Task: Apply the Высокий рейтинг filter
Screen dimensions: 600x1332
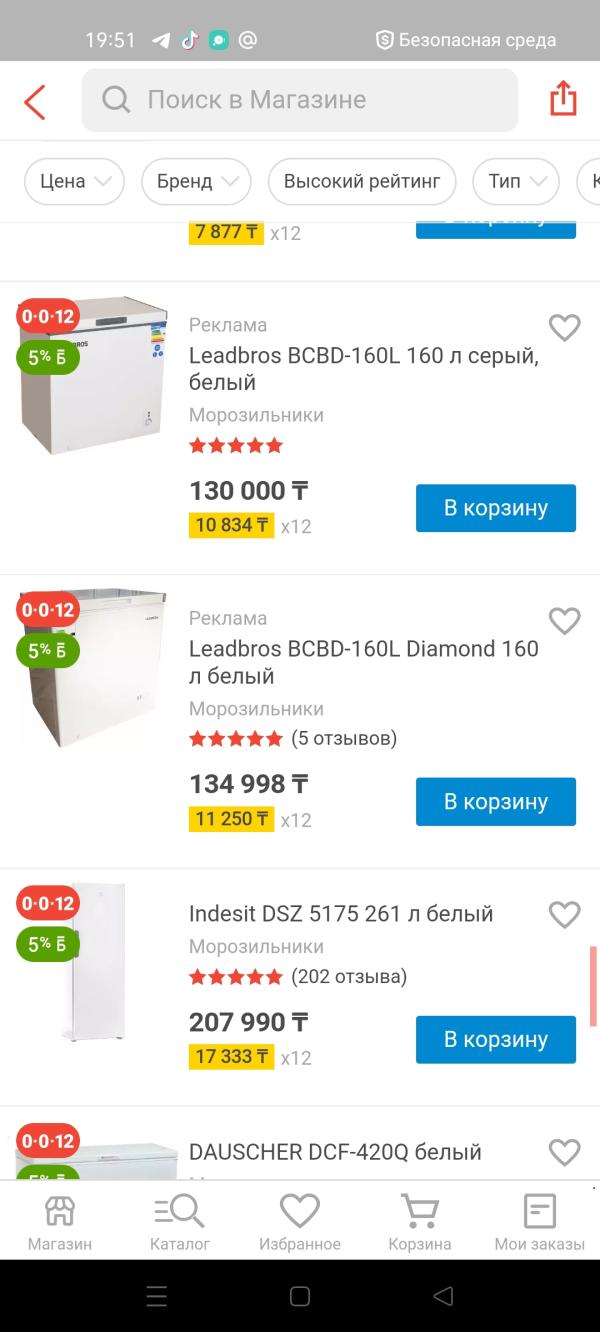Action: [x=362, y=182]
